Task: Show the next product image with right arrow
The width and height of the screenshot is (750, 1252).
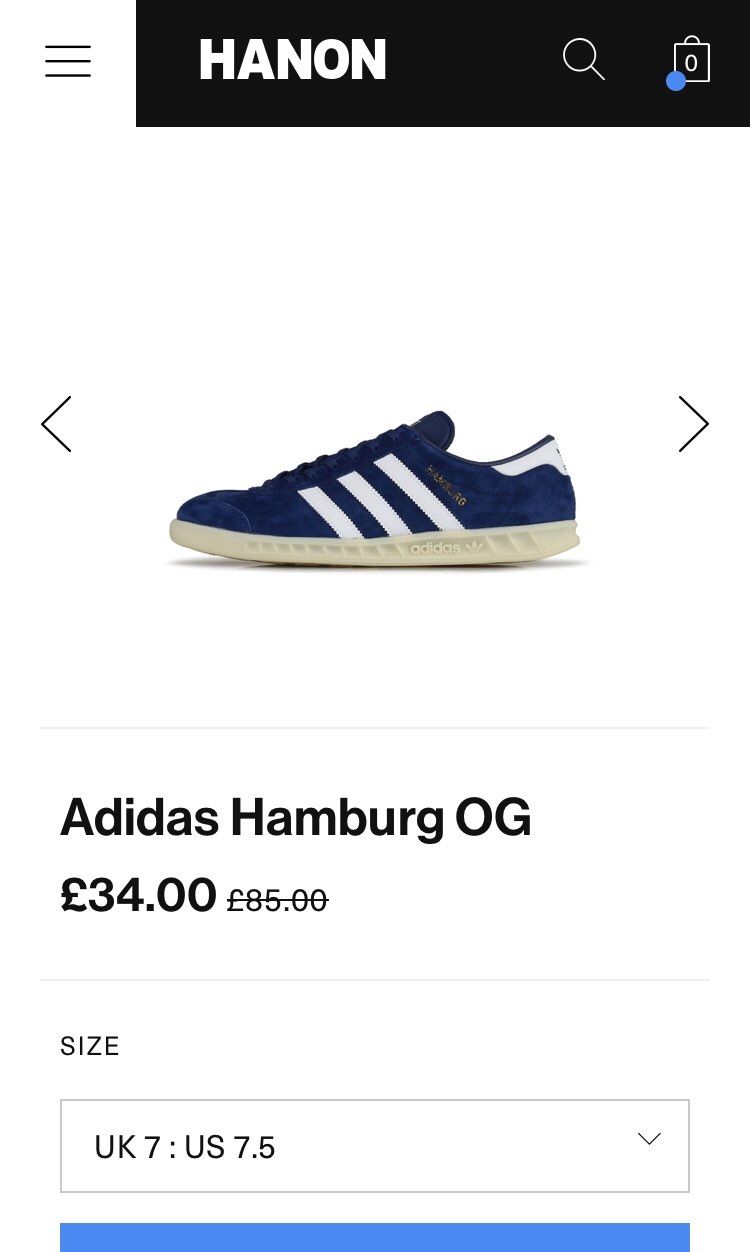Action: click(693, 424)
